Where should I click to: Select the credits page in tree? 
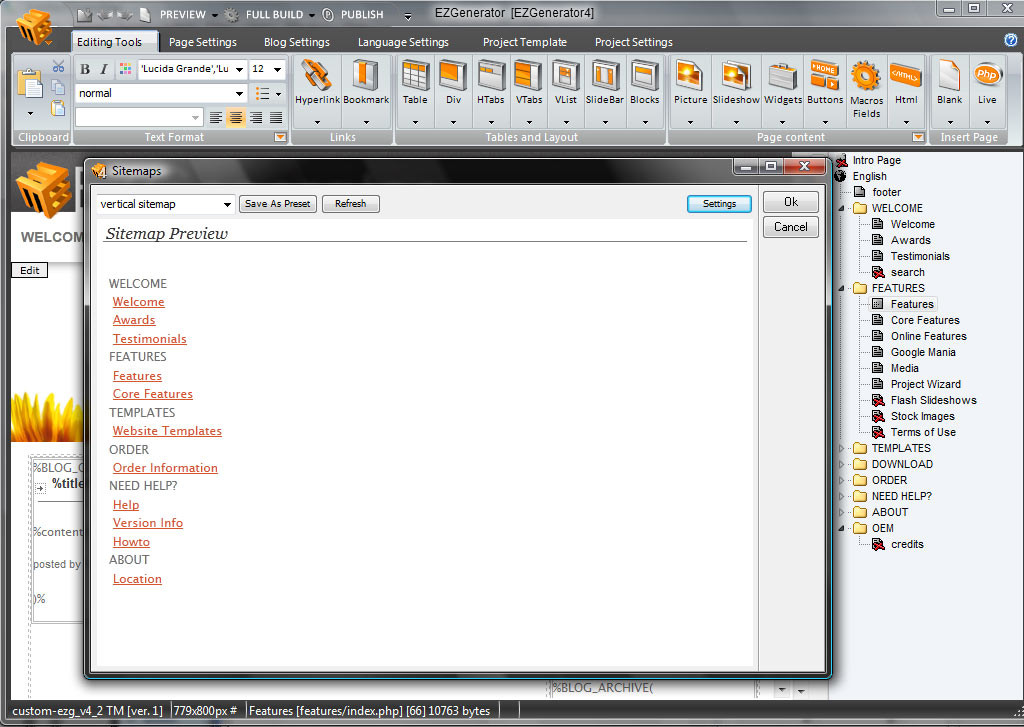[x=907, y=545]
